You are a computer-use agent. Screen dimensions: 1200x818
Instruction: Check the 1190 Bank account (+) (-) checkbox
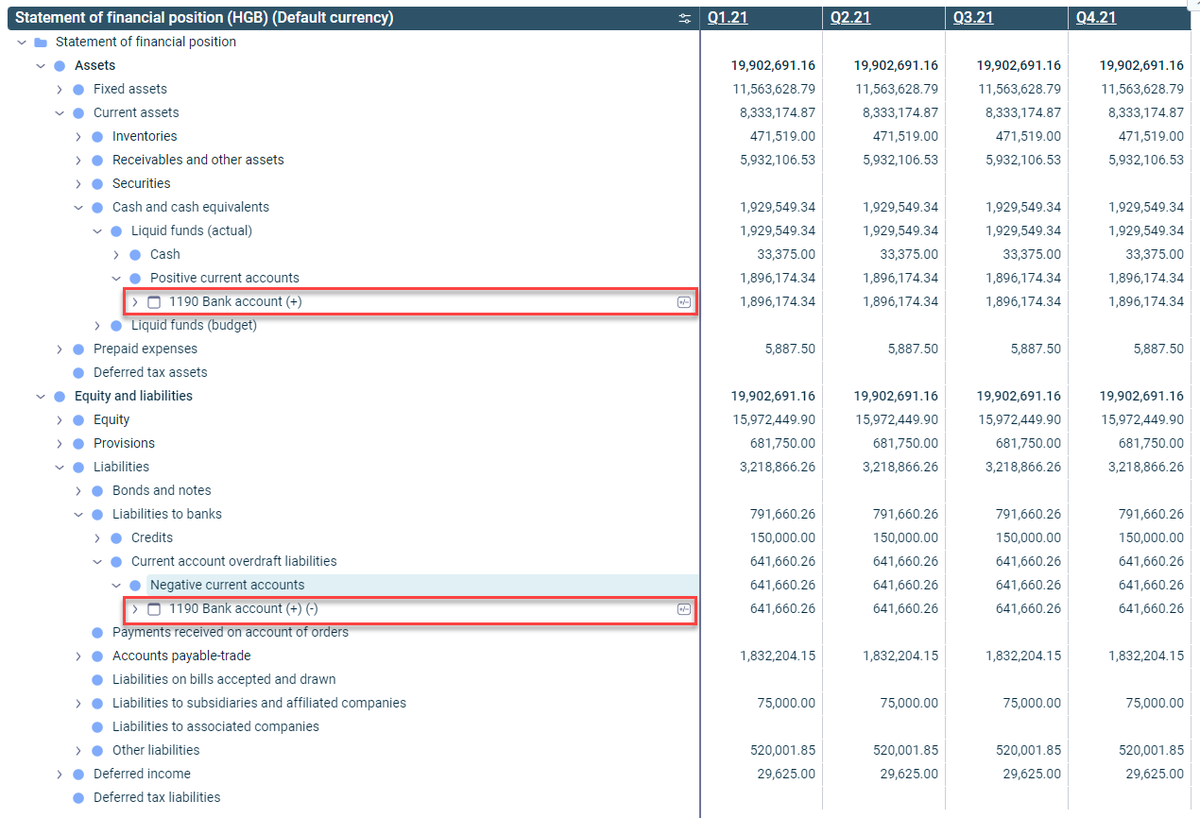click(154, 608)
